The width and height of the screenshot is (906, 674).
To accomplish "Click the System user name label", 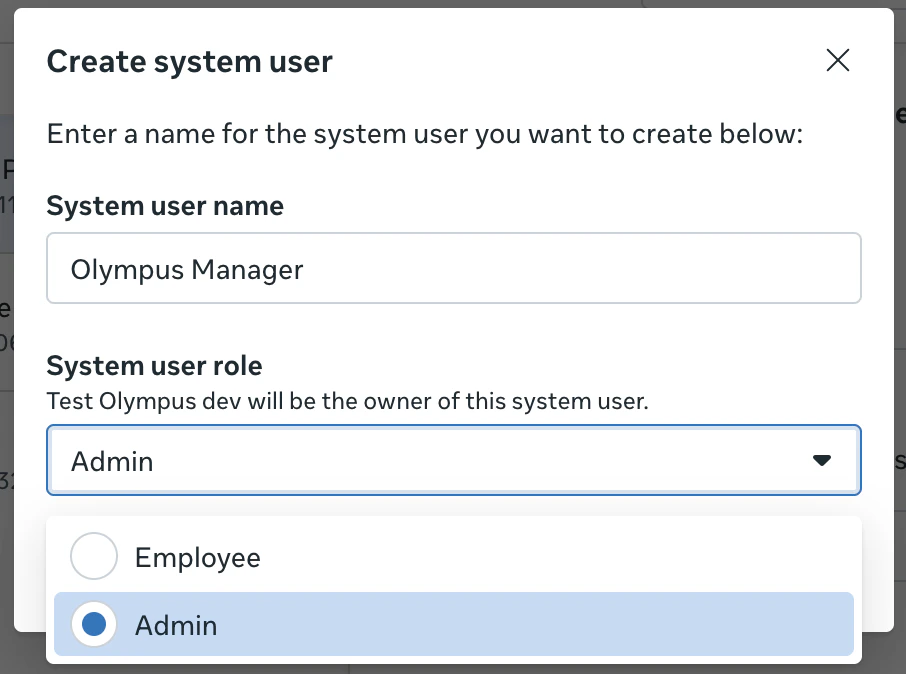I will click(x=164, y=206).
